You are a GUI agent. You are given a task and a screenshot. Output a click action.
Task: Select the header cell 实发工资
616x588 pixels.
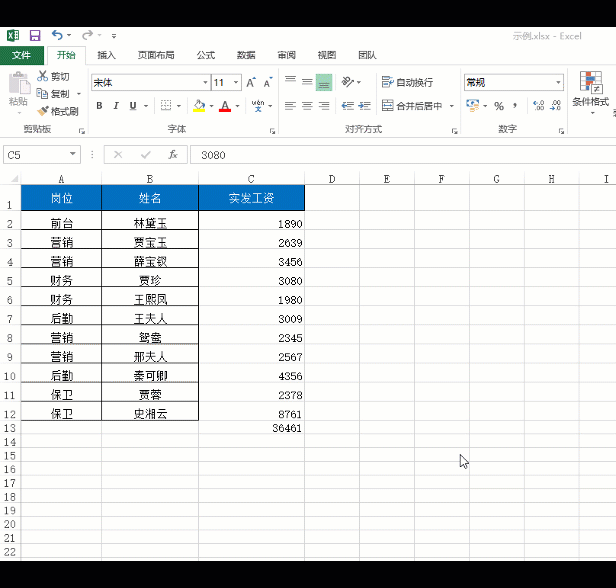pos(251,198)
